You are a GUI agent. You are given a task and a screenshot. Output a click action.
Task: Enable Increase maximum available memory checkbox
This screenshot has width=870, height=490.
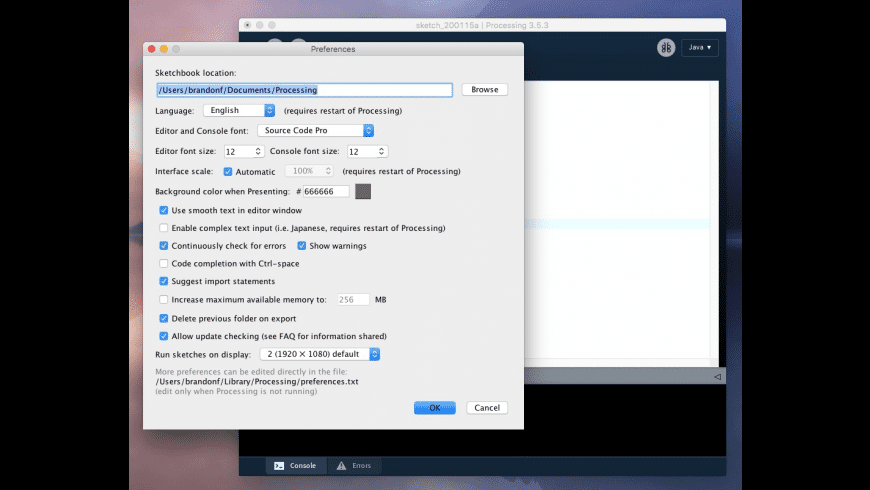pyautogui.click(x=164, y=300)
